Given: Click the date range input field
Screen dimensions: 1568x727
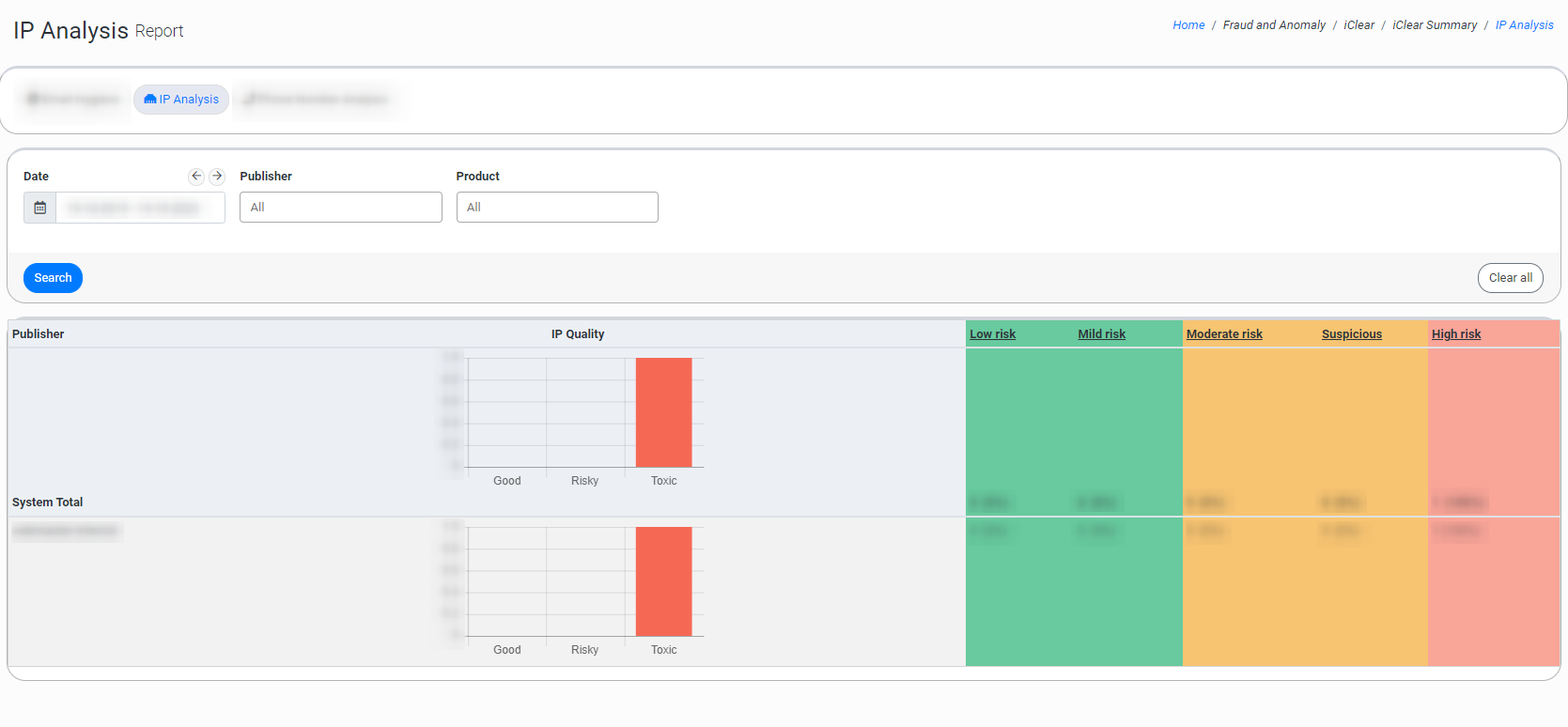Looking at the screenshot, I should (x=140, y=208).
